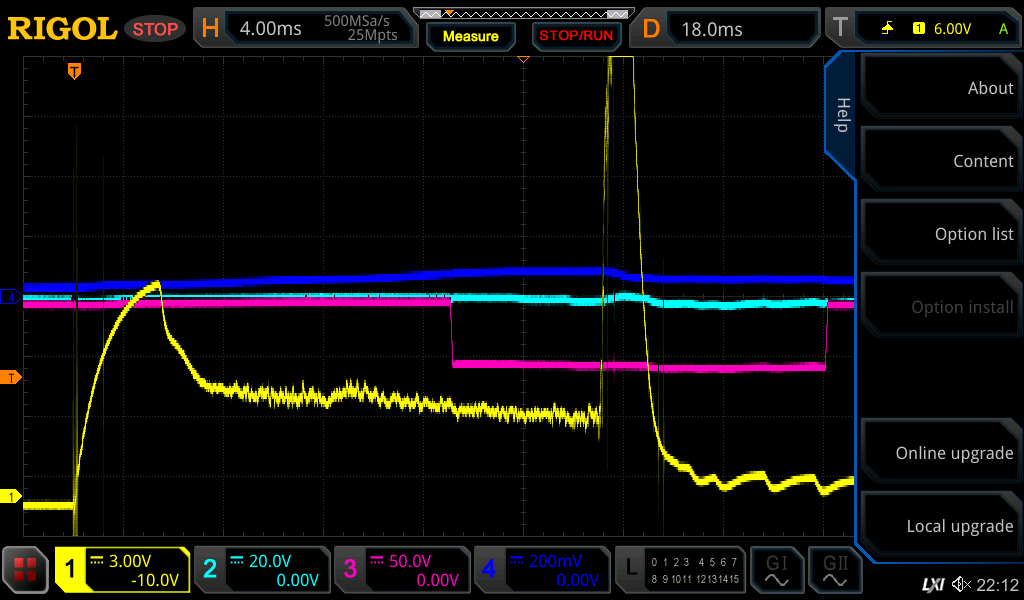Open the function navigation grid icon
This screenshot has height=600, width=1024.
(x=26, y=570)
